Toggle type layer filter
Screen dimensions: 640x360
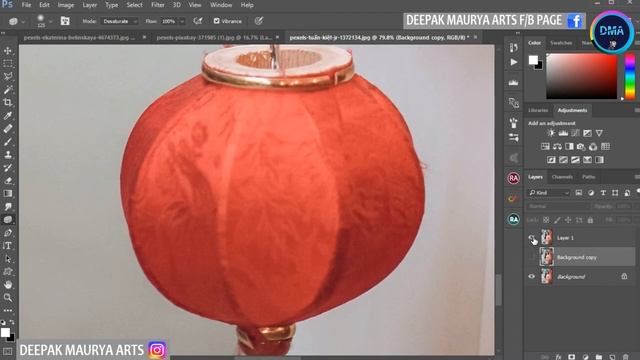[x=603, y=193]
